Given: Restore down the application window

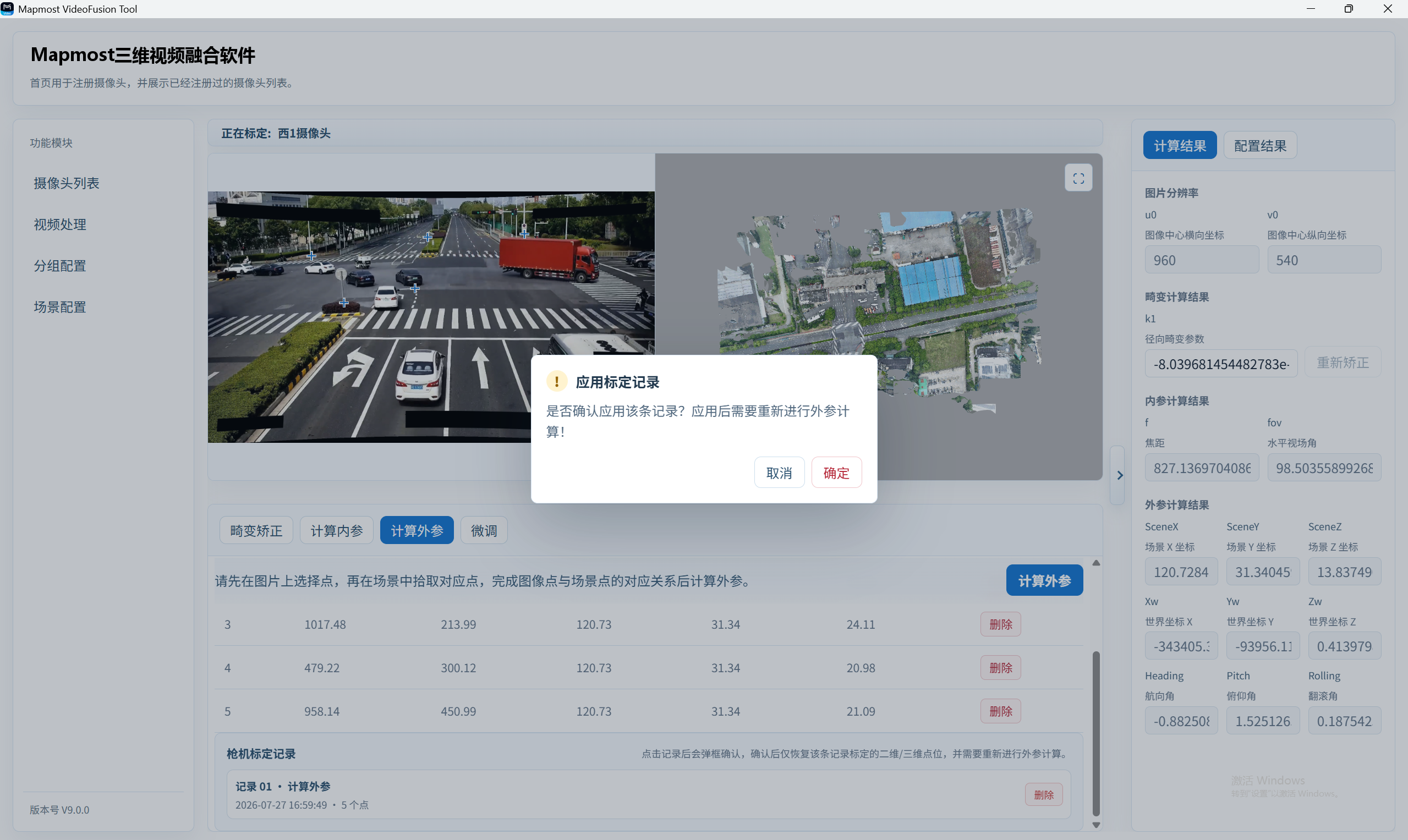Looking at the screenshot, I should coord(1349,8).
